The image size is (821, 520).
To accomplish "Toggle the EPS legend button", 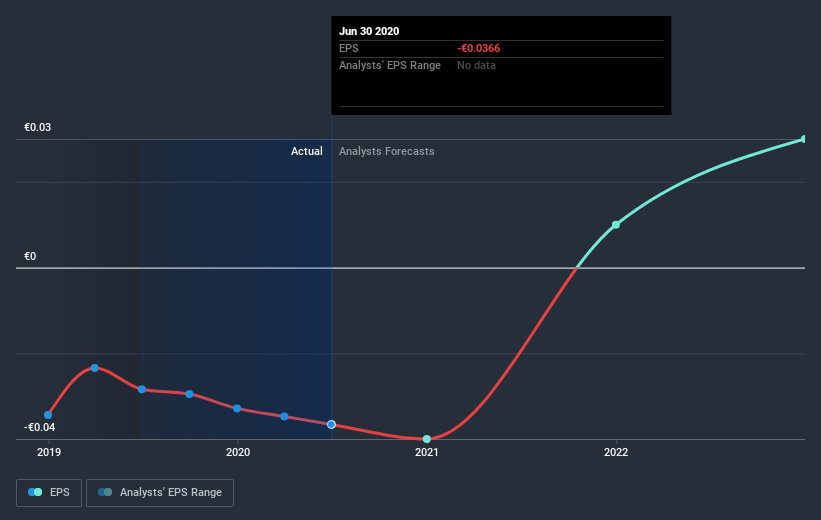I will (x=49, y=493).
